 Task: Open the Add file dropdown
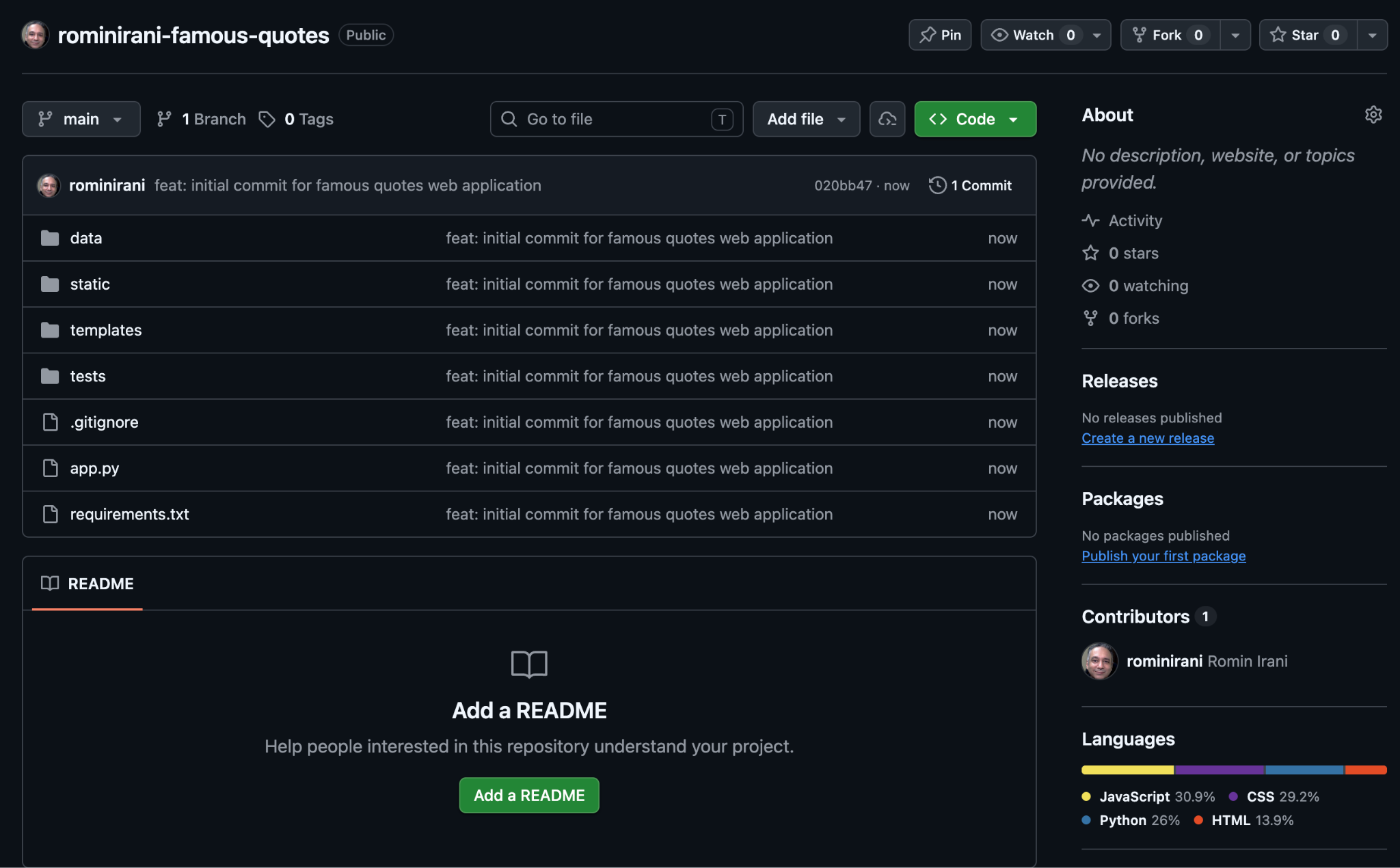pyautogui.click(x=807, y=119)
